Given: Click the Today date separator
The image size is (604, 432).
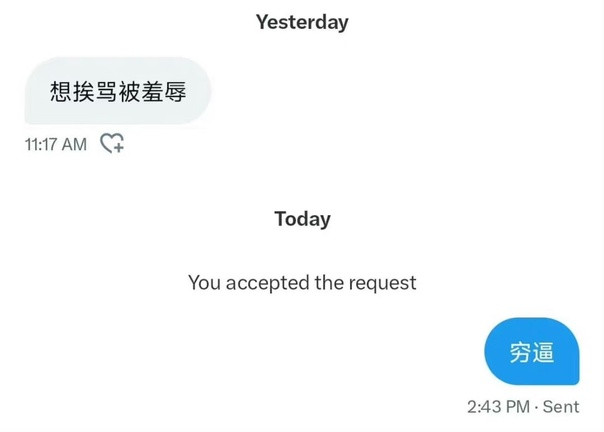Looking at the screenshot, I should click(302, 219).
